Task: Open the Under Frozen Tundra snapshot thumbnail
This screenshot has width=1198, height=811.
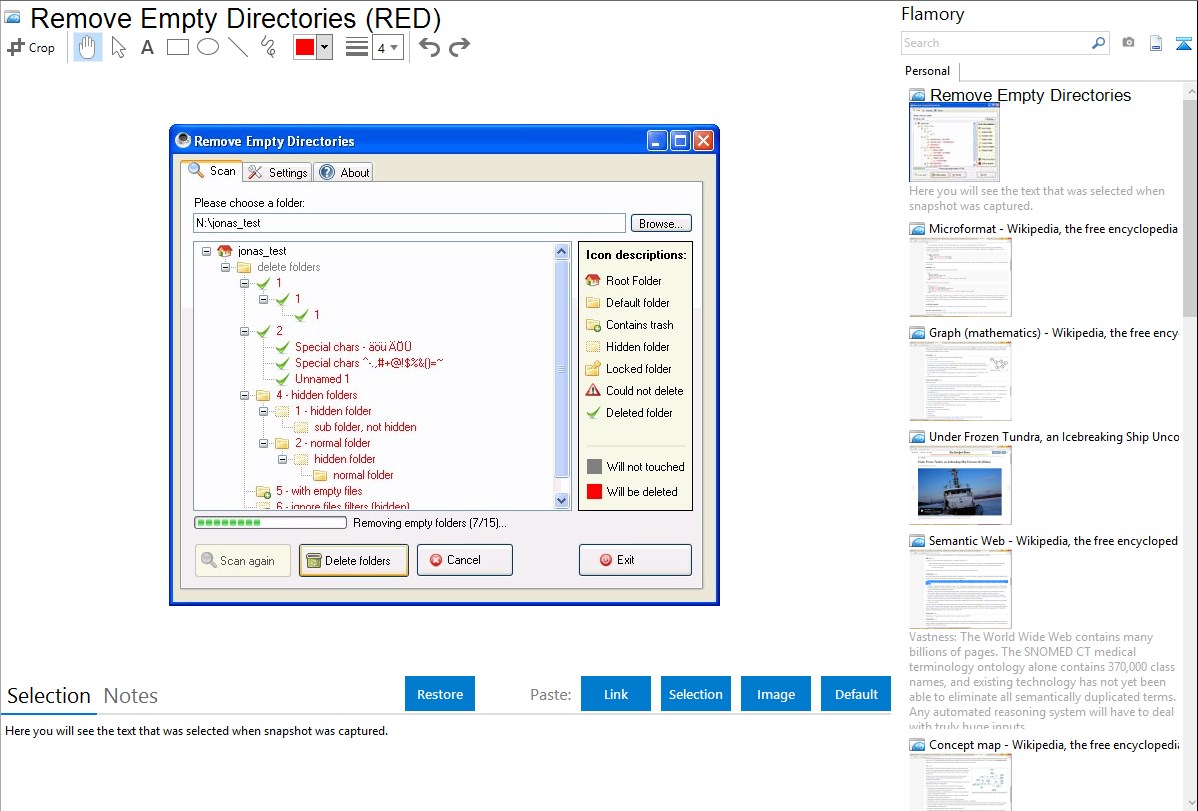Action: [960, 485]
